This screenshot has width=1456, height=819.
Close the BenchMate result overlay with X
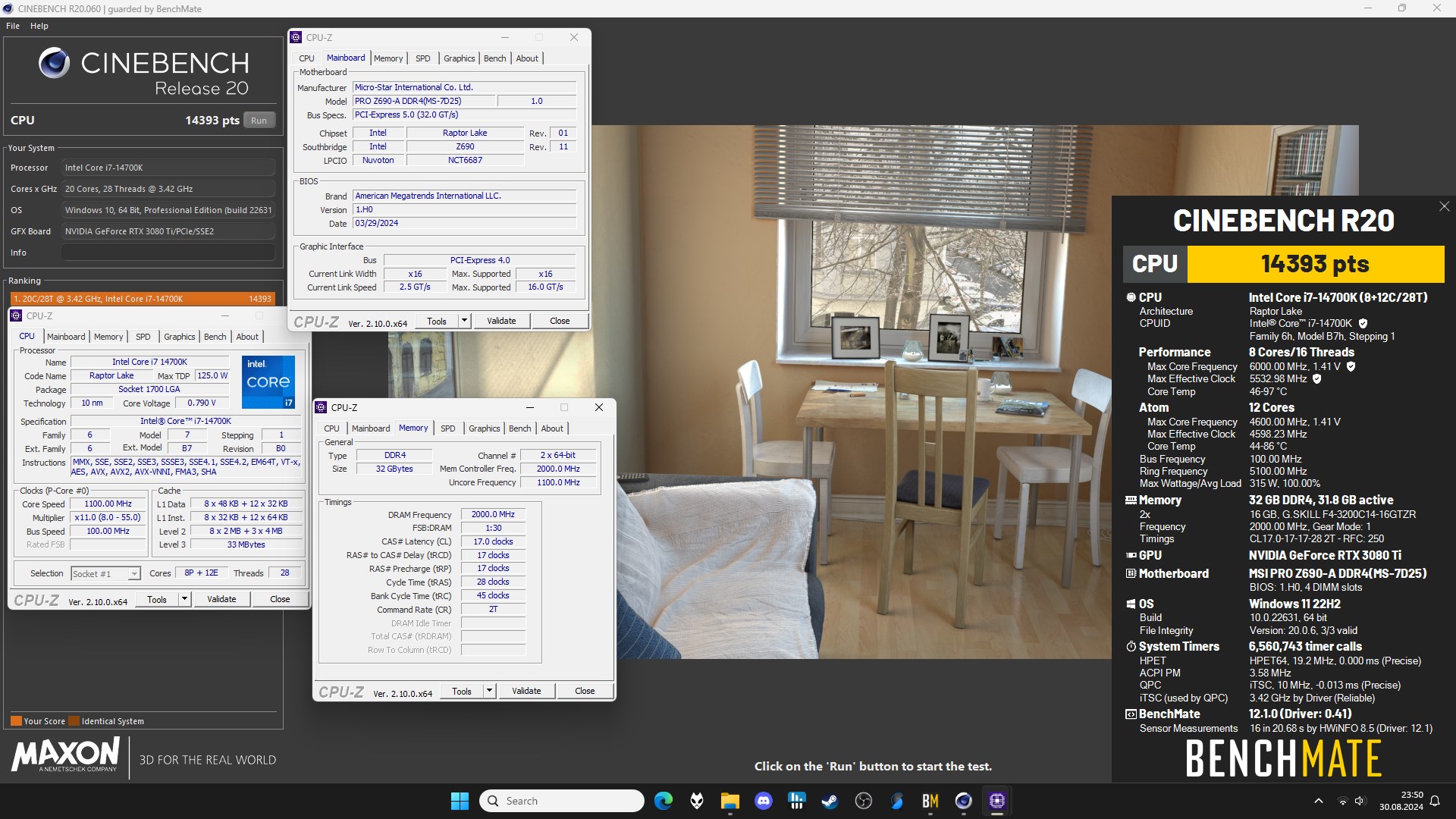tap(1444, 206)
